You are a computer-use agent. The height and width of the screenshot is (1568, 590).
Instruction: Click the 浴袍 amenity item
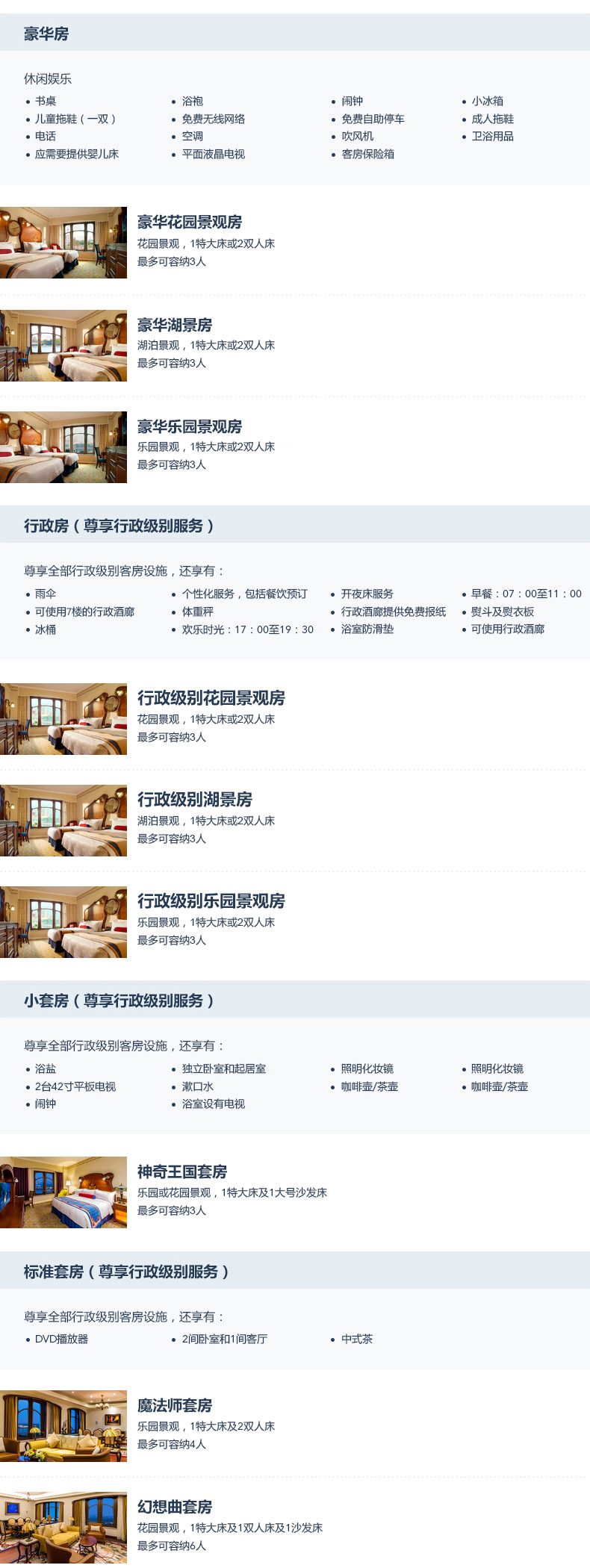pos(193,101)
